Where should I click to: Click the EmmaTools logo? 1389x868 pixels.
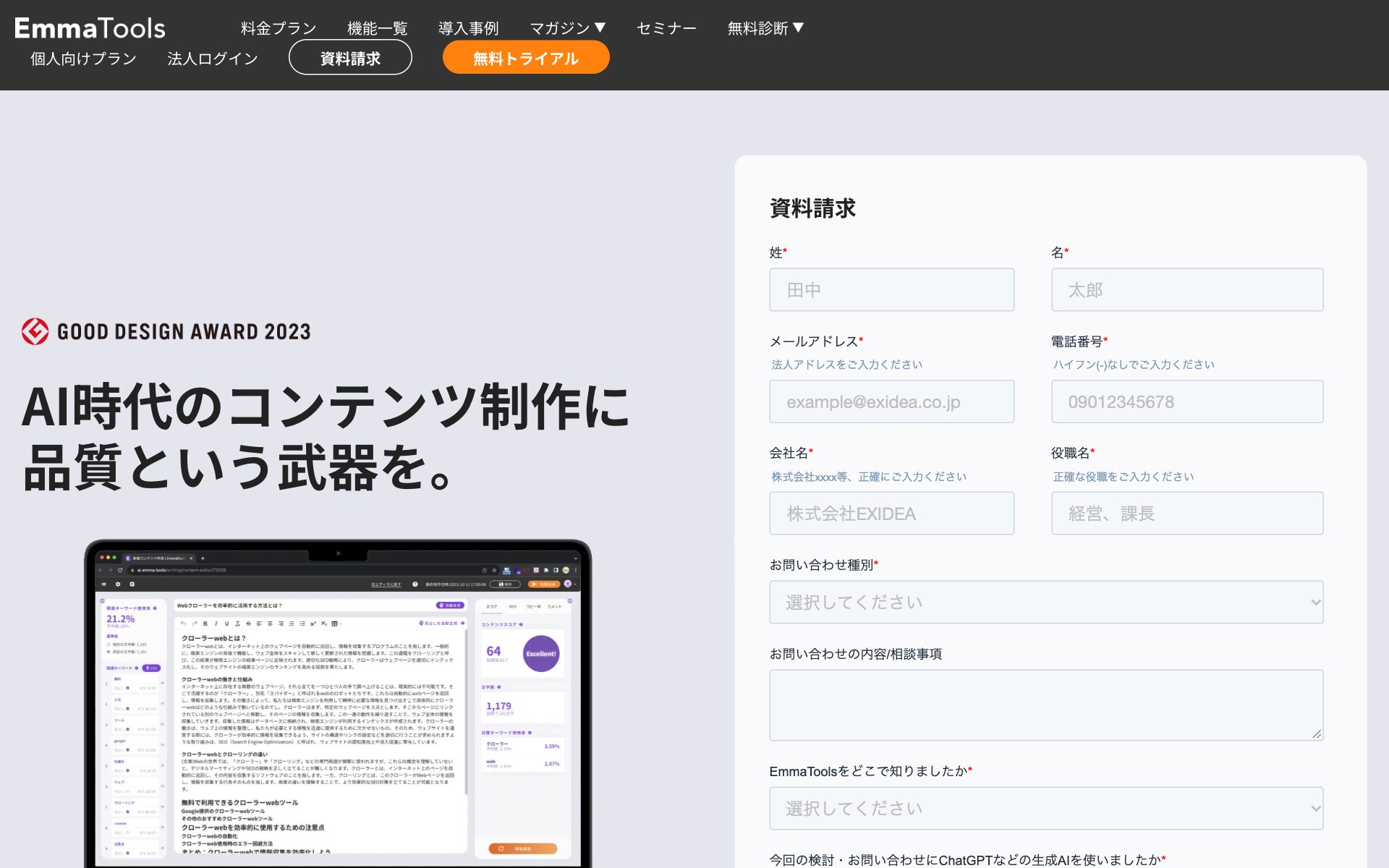(90, 28)
